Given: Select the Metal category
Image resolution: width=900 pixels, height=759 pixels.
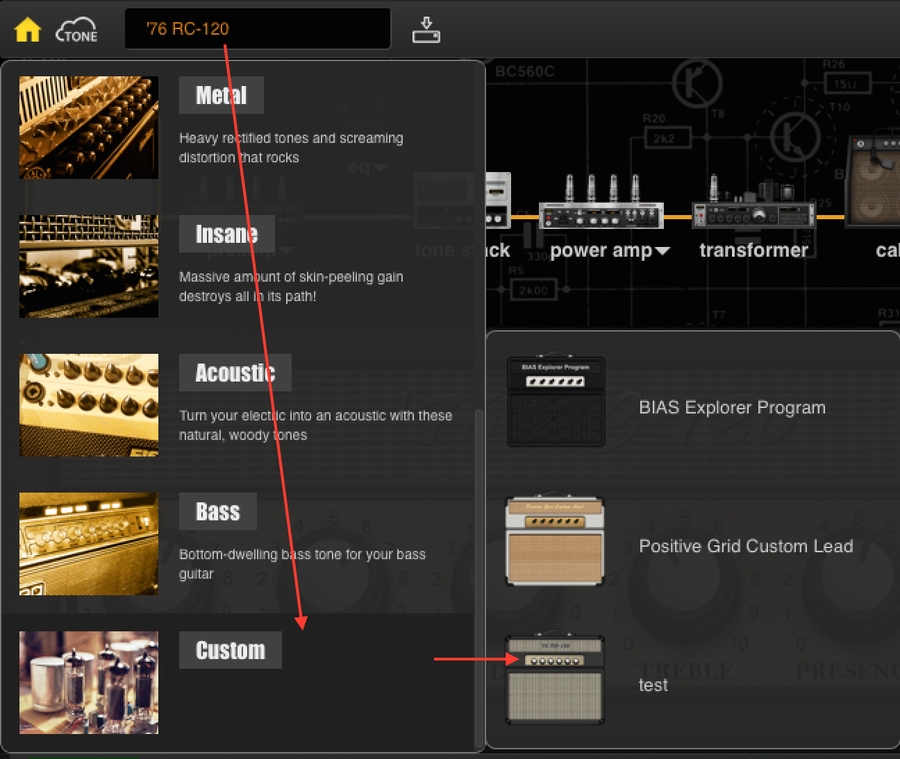Looking at the screenshot, I should click(221, 96).
